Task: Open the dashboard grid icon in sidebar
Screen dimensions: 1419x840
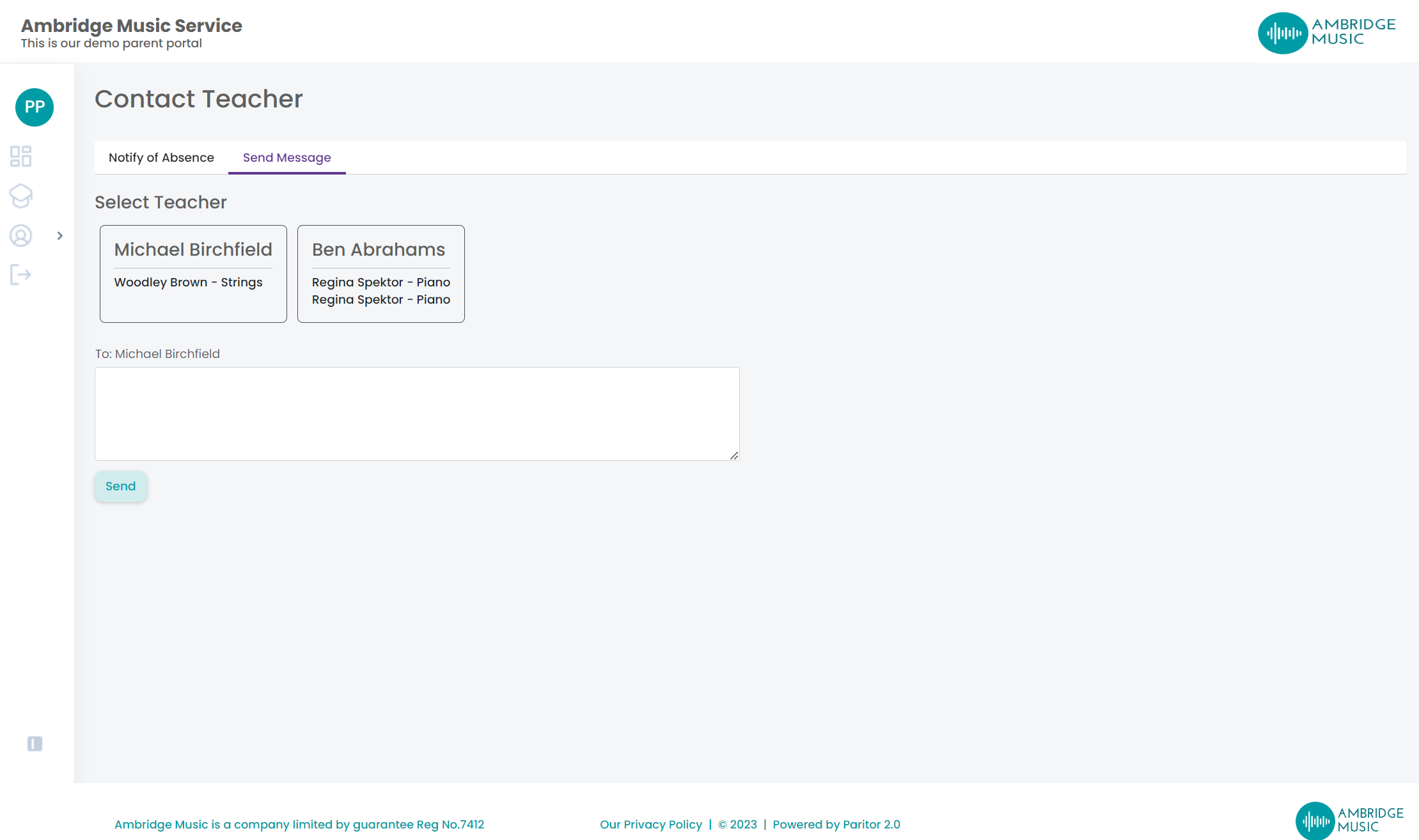Action: click(20, 156)
